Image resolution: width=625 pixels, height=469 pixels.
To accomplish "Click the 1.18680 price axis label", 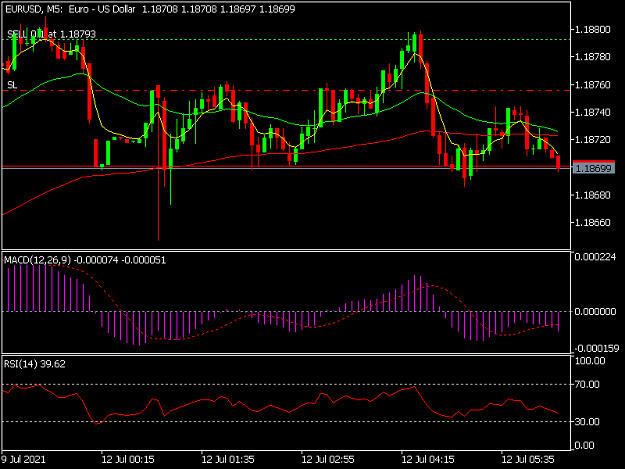I will coord(593,195).
